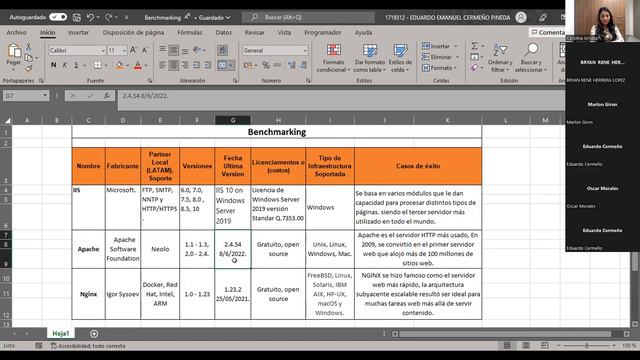Open Buscar y seleccionar menu
Image resolution: width=640 pixels, height=360 pixels.
(531, 58)
